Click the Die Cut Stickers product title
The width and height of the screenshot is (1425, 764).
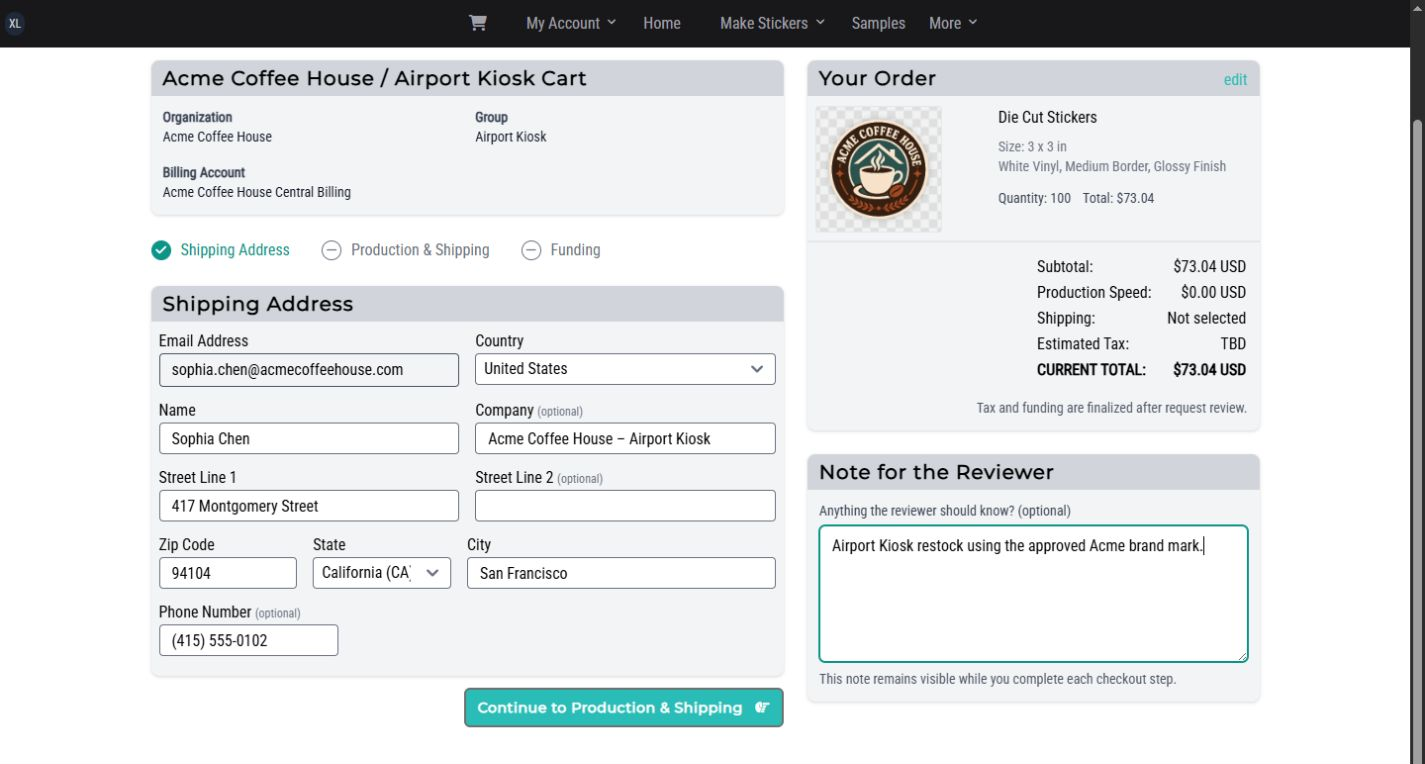pos(1047,117)
